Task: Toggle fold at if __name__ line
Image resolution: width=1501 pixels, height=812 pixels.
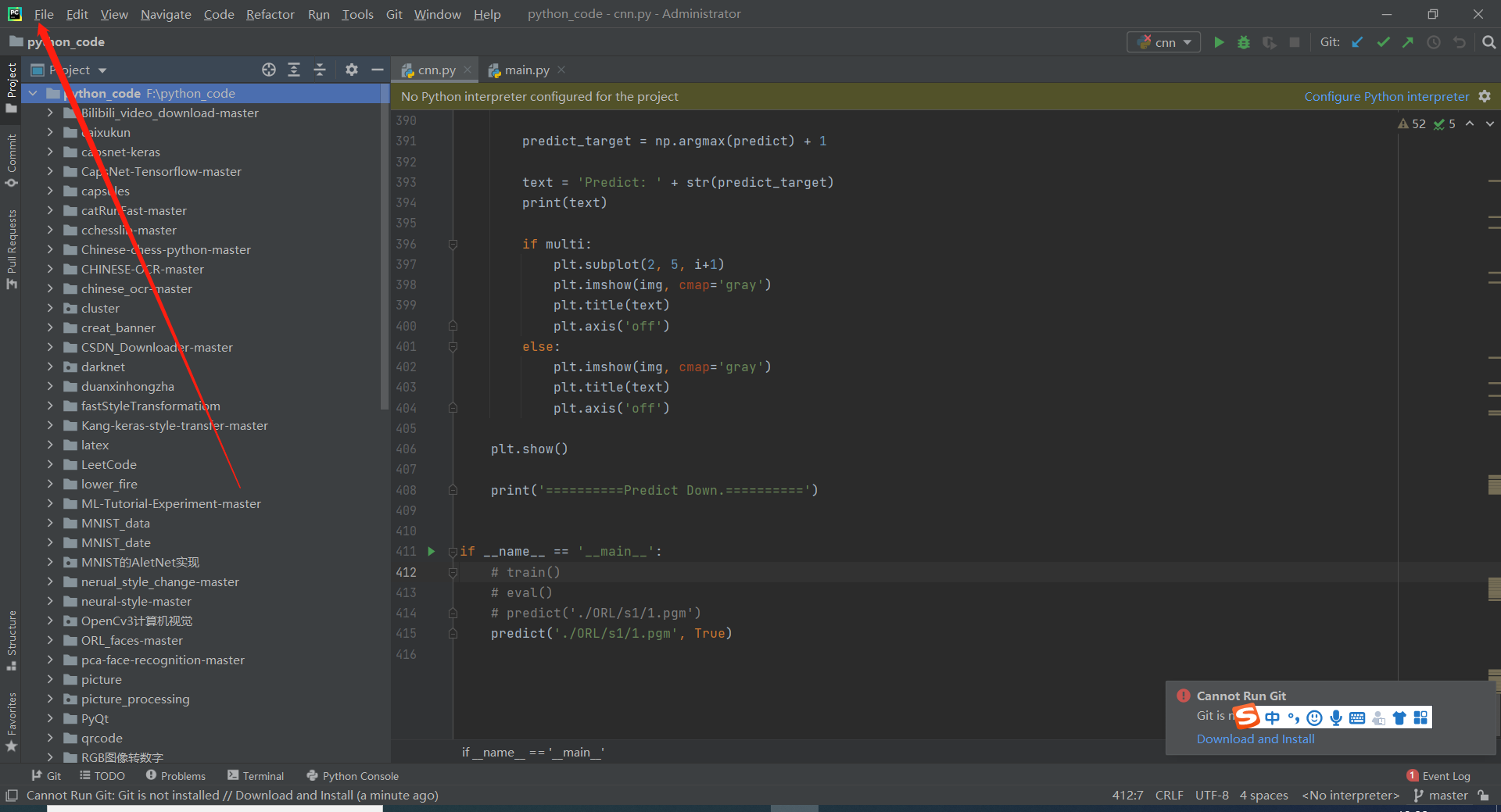Action: point(453,552)
